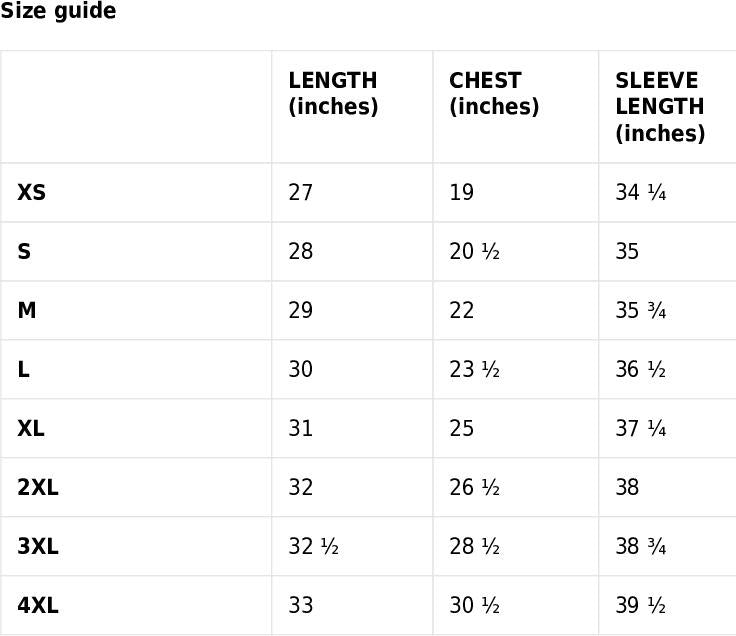Click the XS size row label

coord(31,192)
